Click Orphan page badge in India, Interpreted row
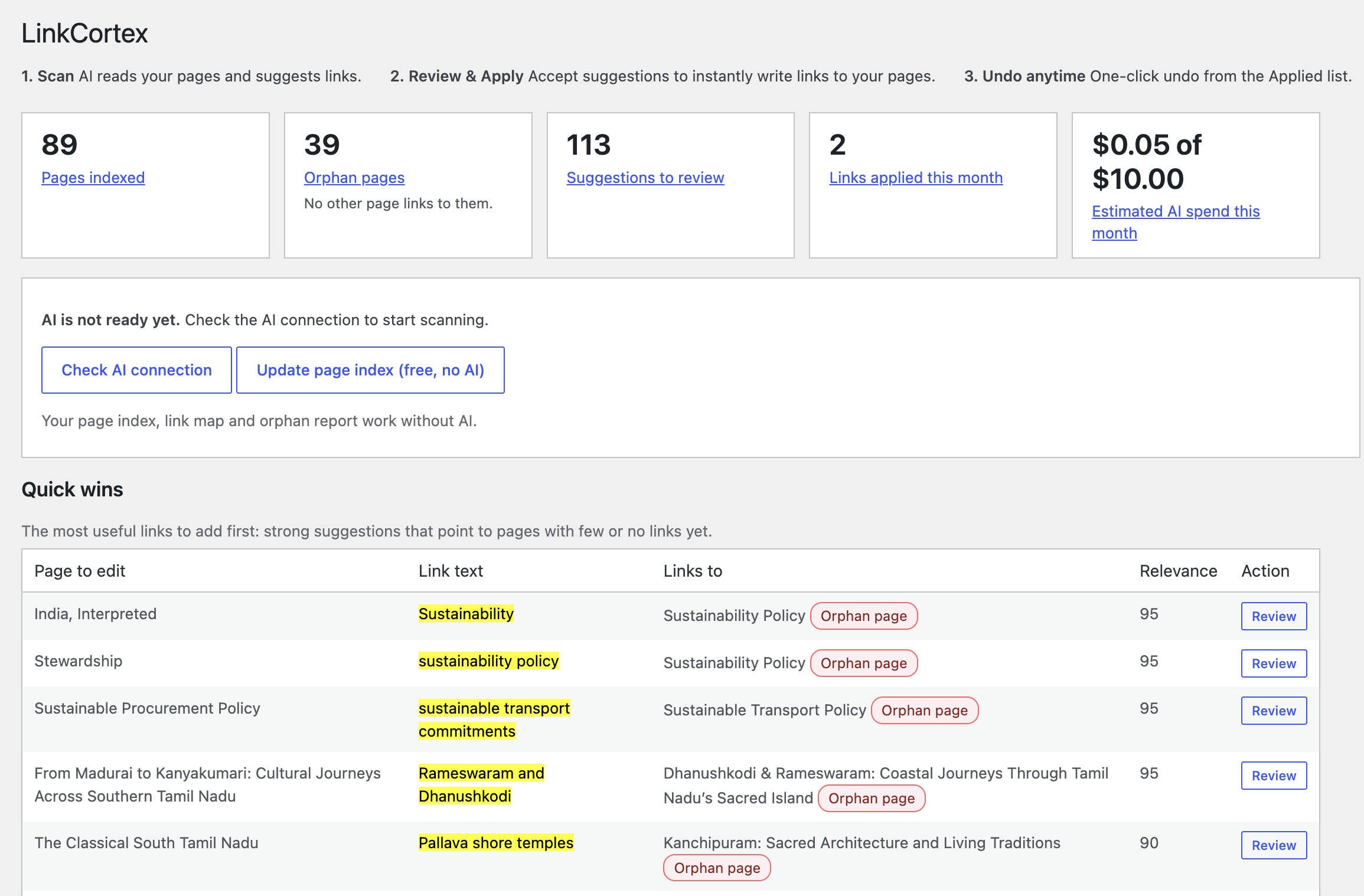The width and height of the screenshot is (1364, 896). 863,616
